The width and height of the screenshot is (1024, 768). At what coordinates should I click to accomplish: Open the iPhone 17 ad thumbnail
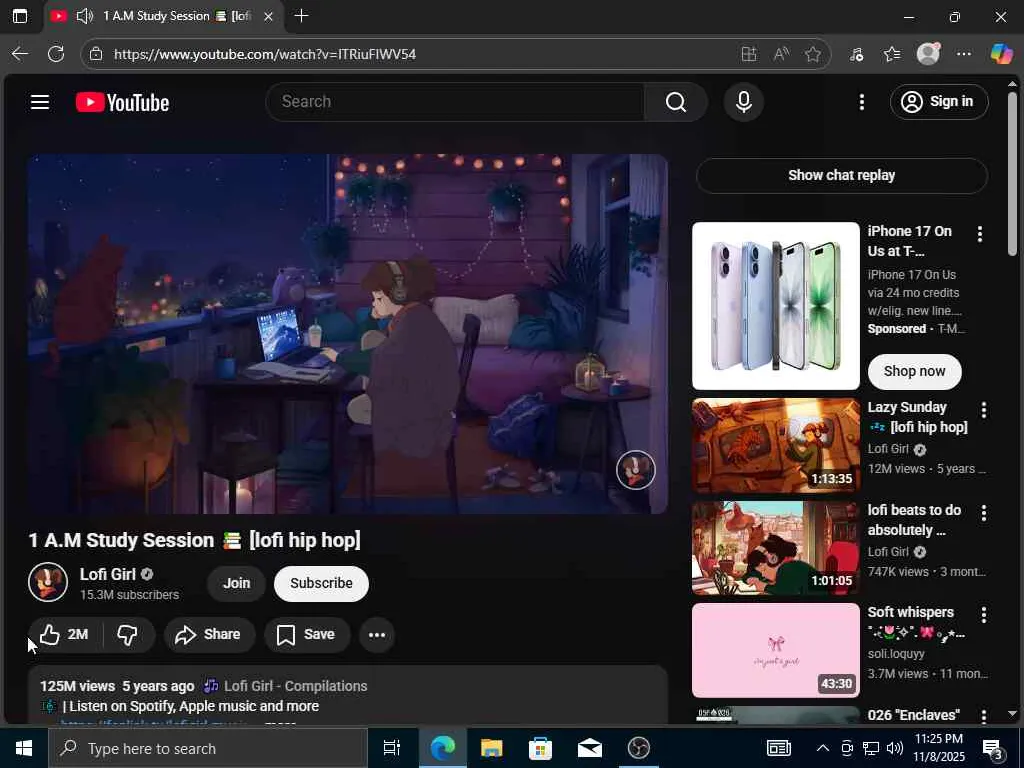[776, 306]
